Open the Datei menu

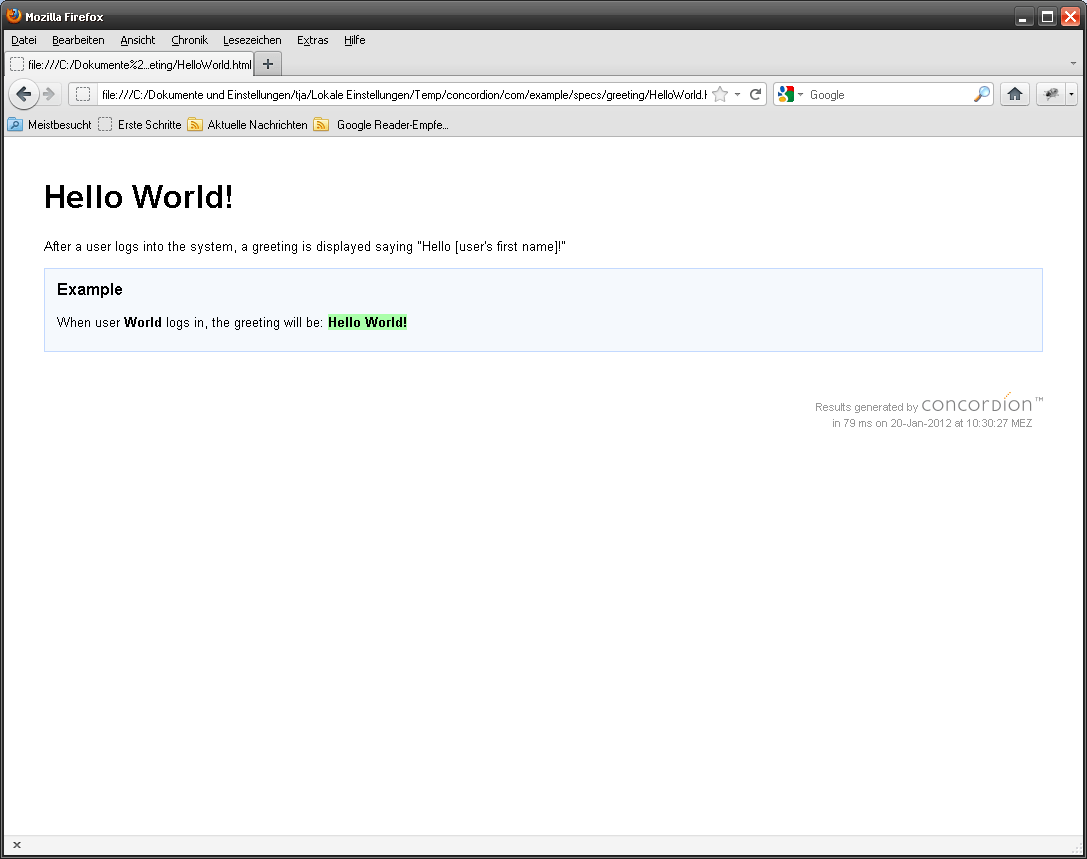(x=24, y=40)
